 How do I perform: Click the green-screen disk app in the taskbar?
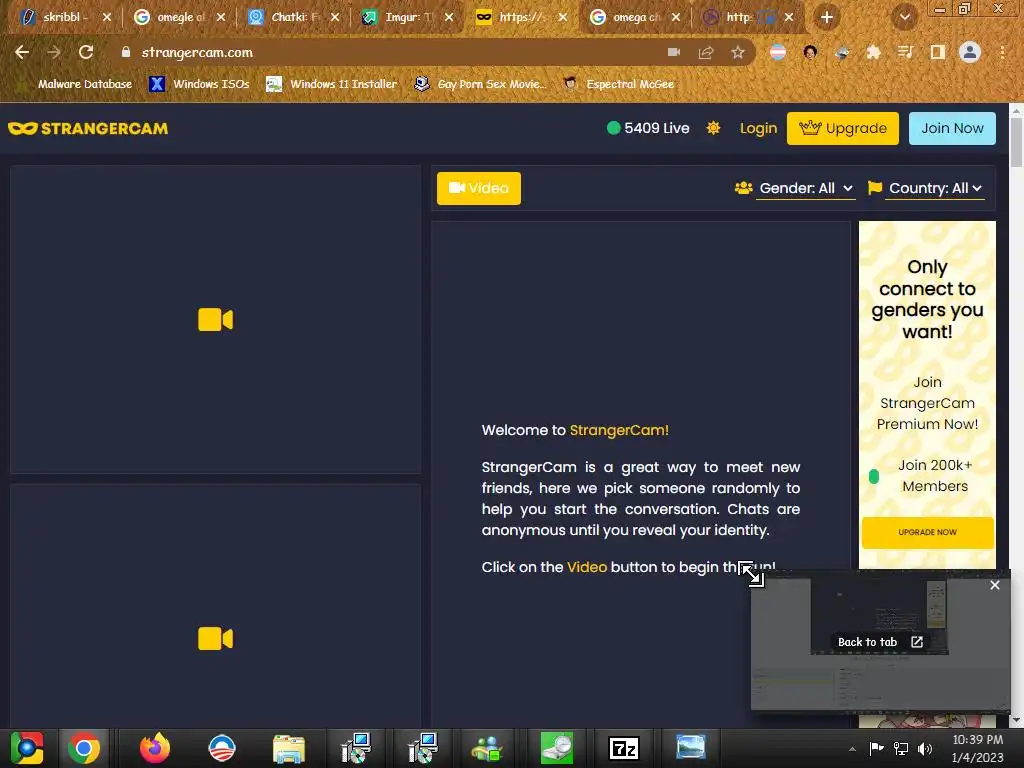pos(556,748)
